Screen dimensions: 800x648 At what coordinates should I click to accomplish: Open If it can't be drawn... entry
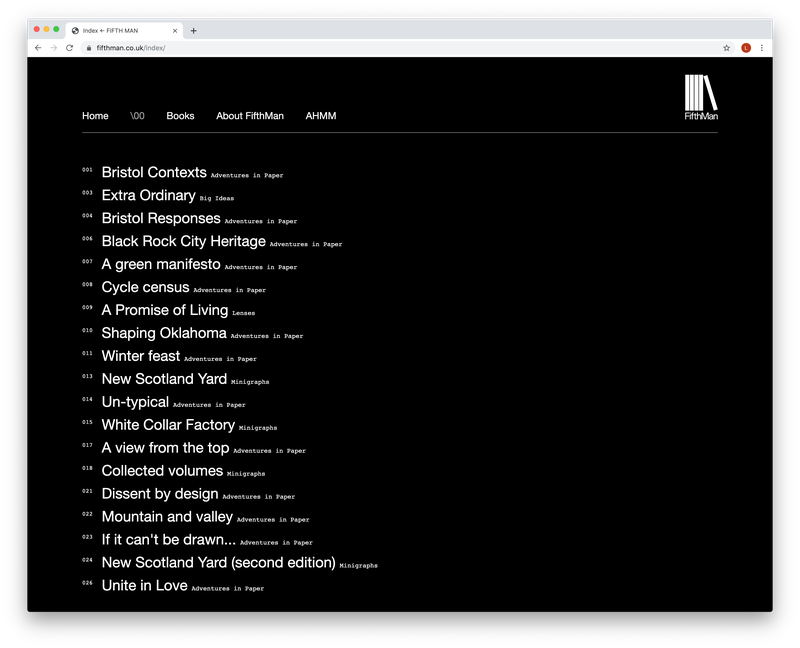[169, 540]
